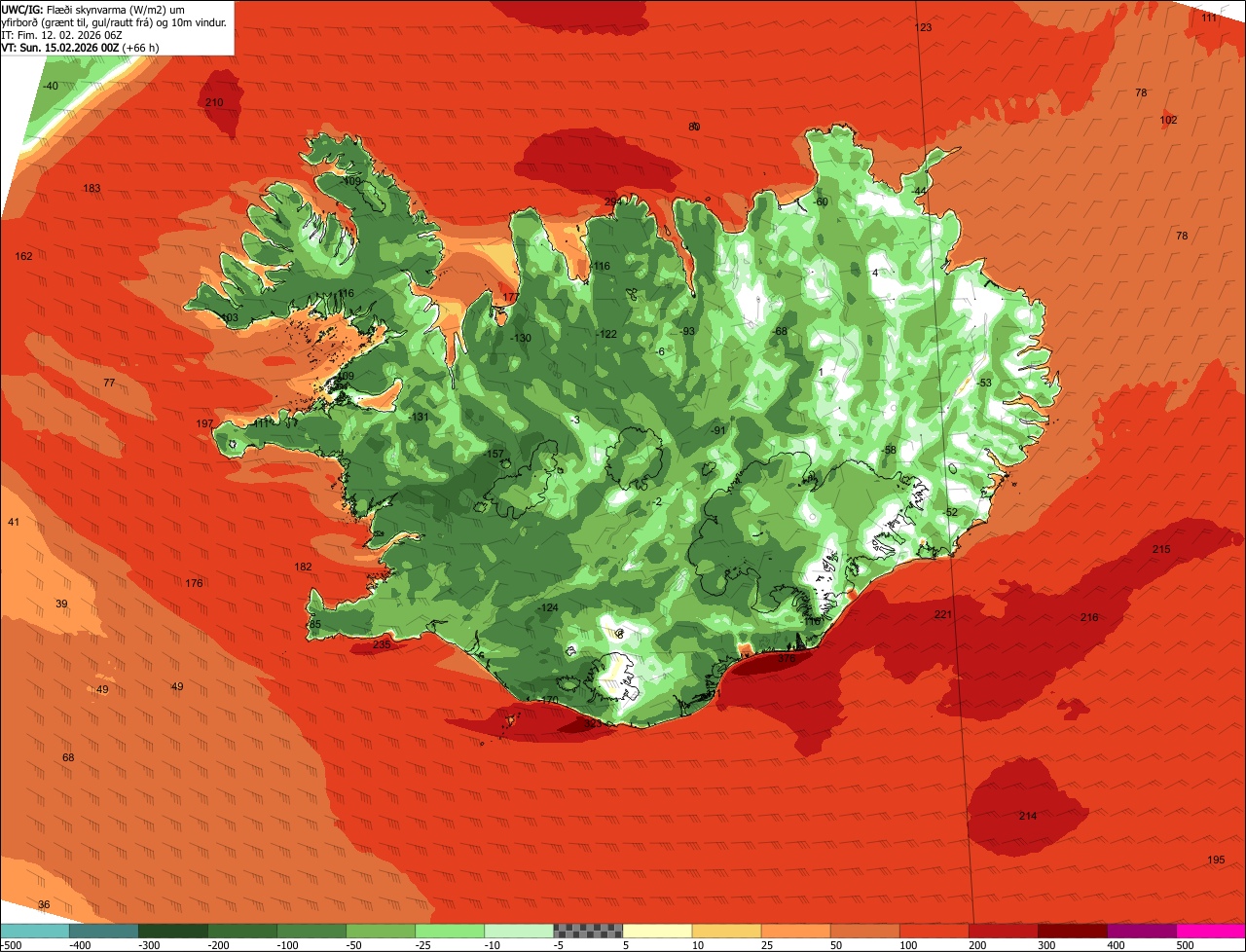The image size is (1246, 952).
Task: Click the map value '162'
Action: coord(23,257)
